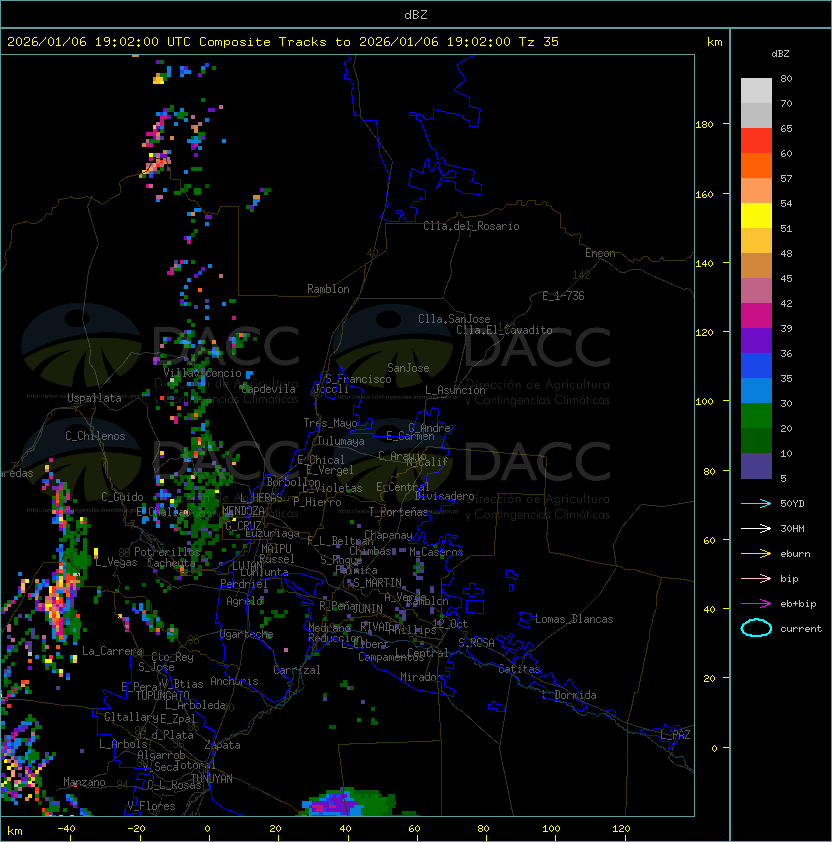Click the Villavicencio map label
The height and width of the screenshot is (842, 832).
pos(202,373)
